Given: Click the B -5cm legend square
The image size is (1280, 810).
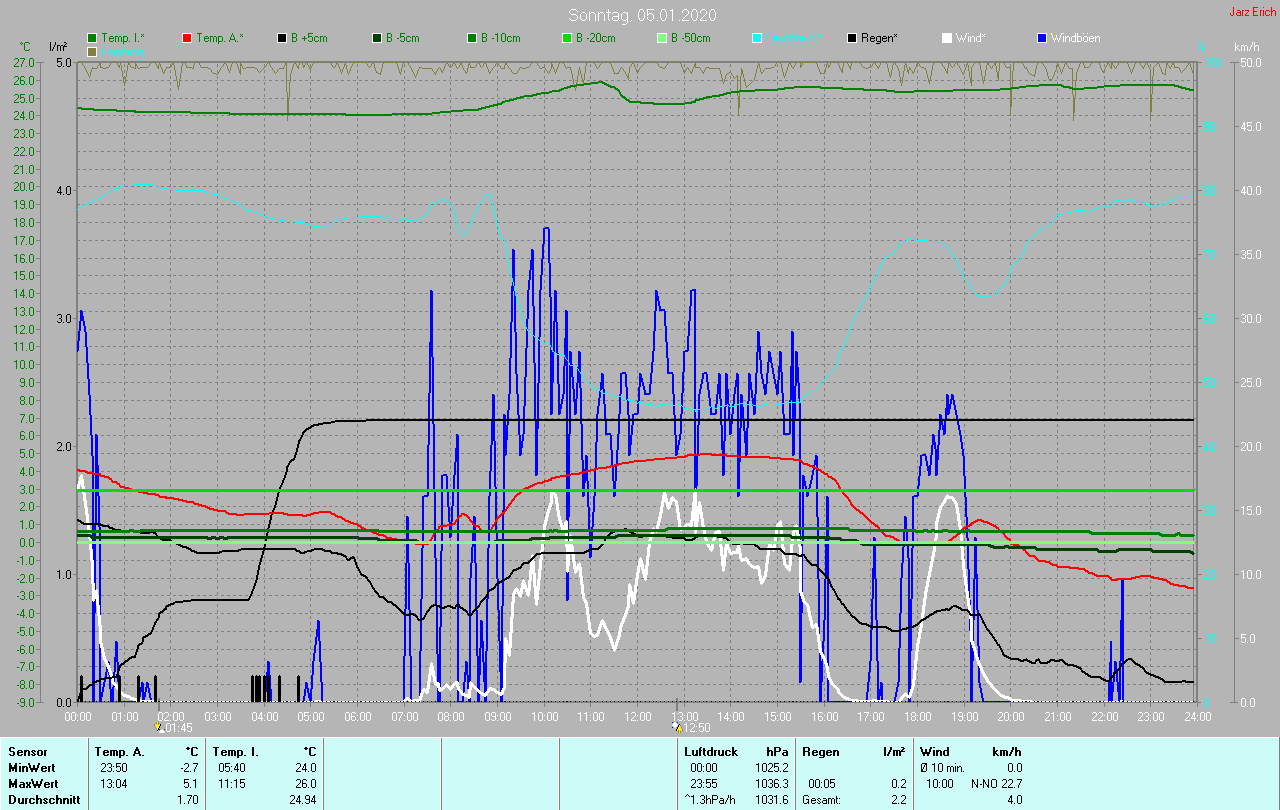Looking at the screenshot, I should point(377,38).
